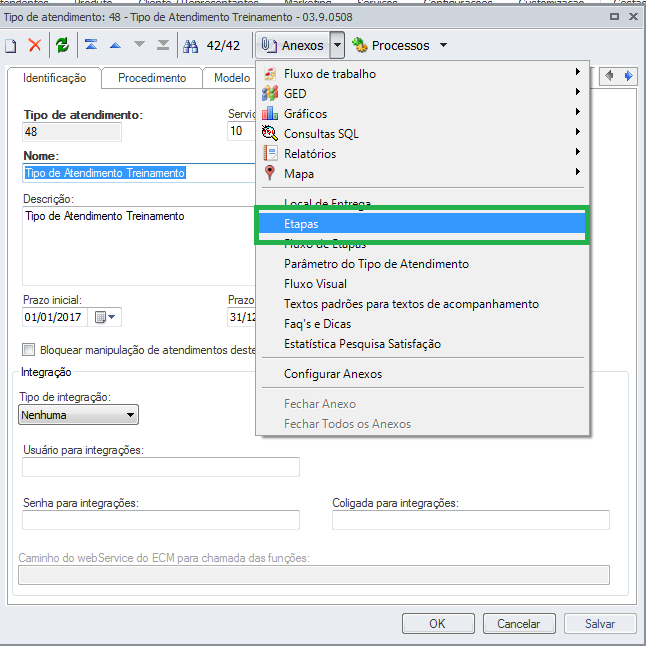Click the green refresh arrows icon

click(63, 45)
